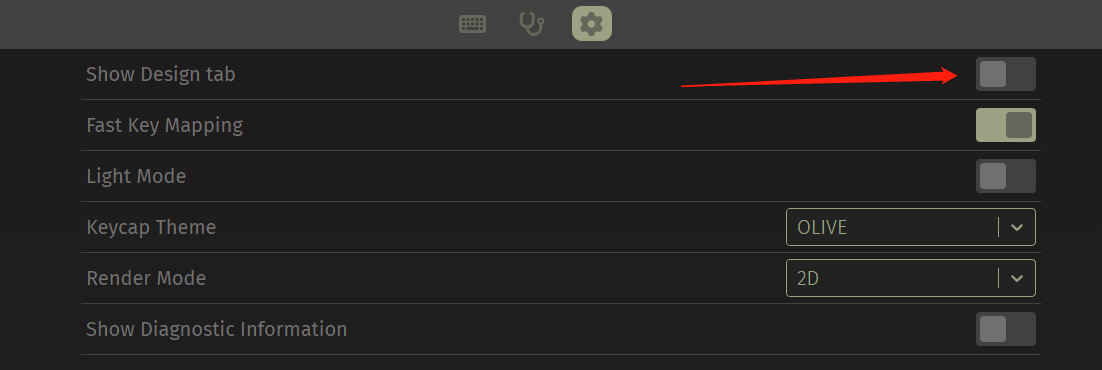Click the OLIVE value in Keycap Theme
Viewport: 1102px width, 370px height.
(x=822, y=227)
